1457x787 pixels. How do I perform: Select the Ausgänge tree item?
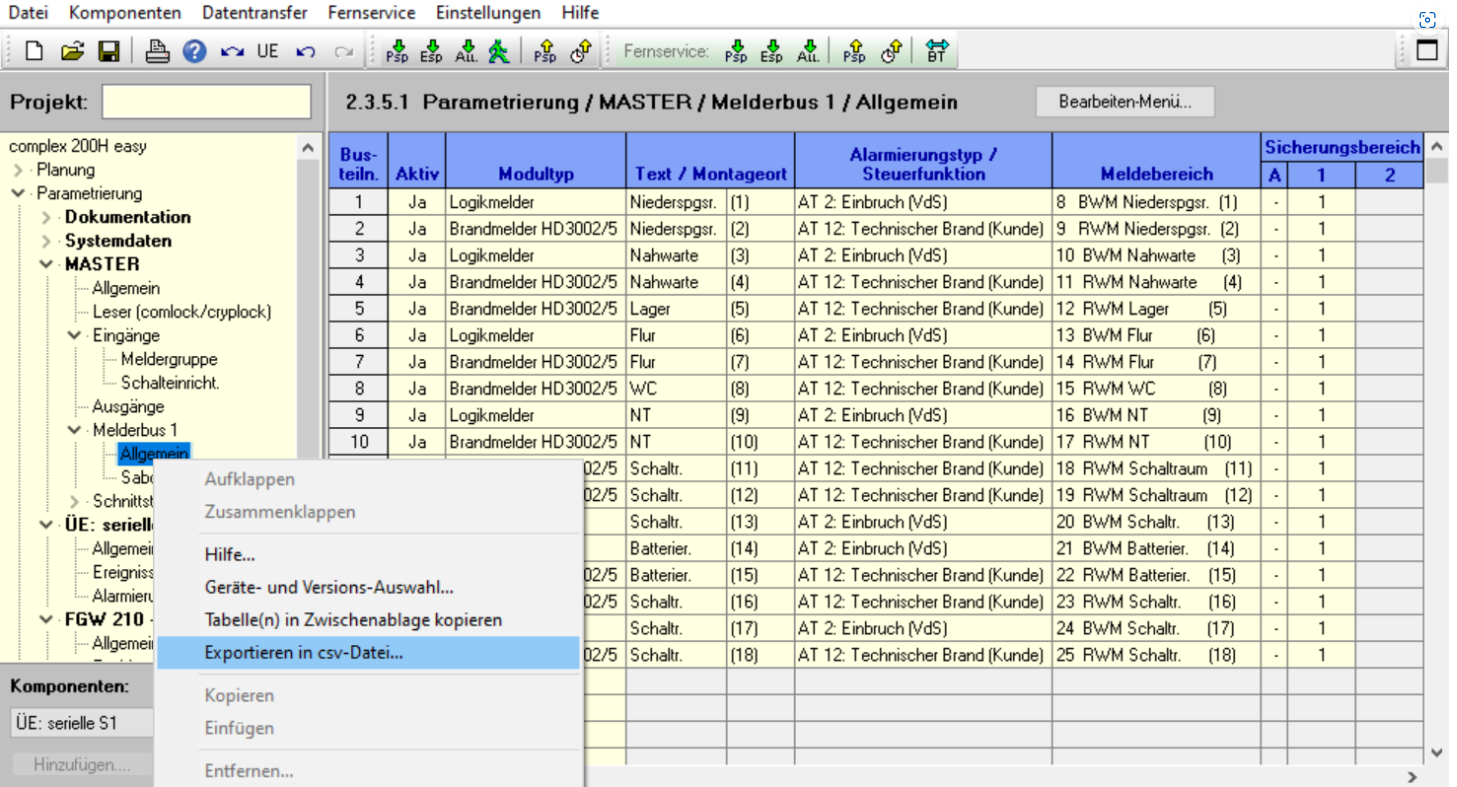tap(128, 407)
